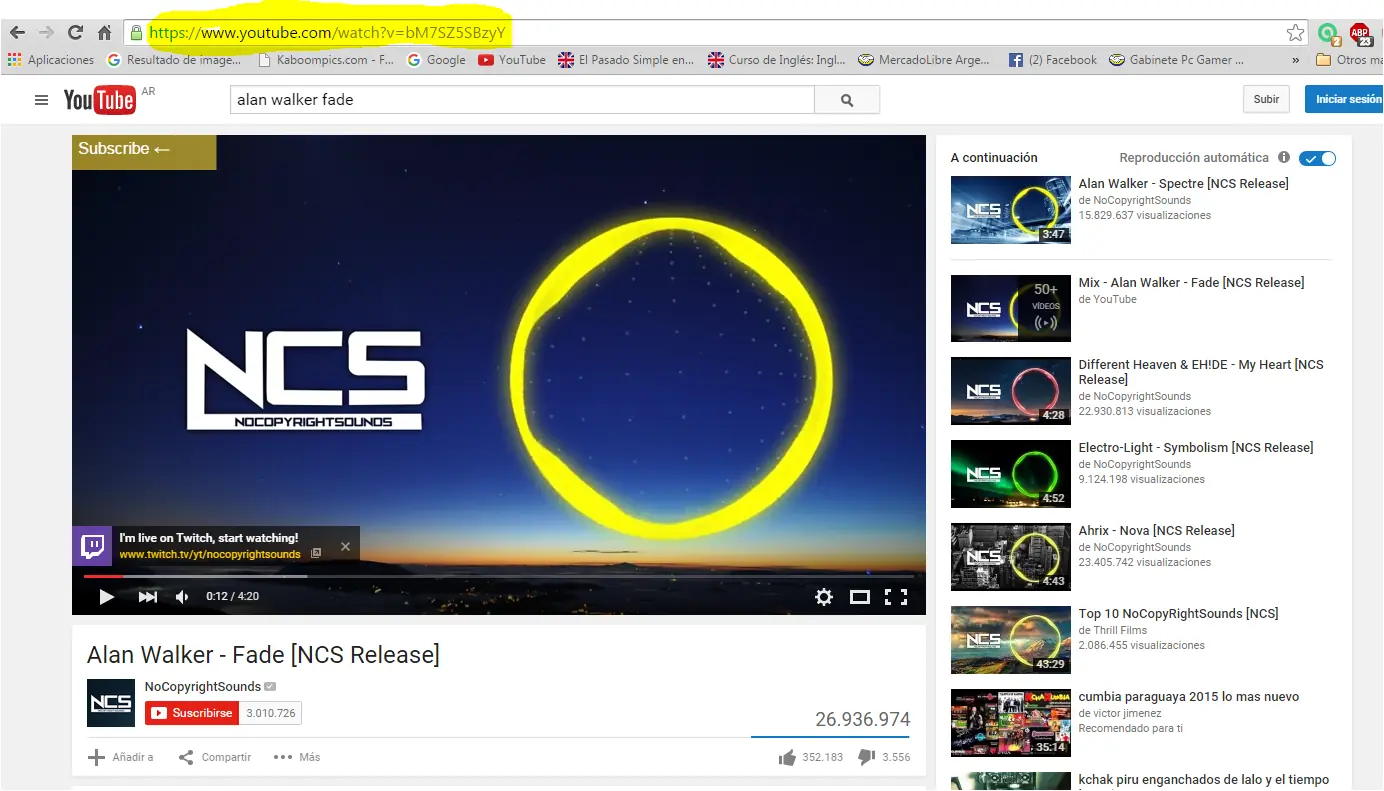1384x791 pixels.
Task: Click the browser address bar URL
Action: (327, 33)
